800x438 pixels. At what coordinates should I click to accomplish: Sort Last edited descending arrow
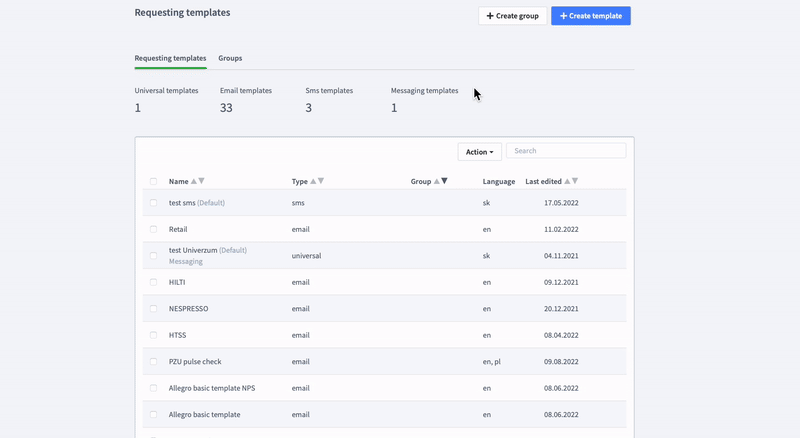575,181
